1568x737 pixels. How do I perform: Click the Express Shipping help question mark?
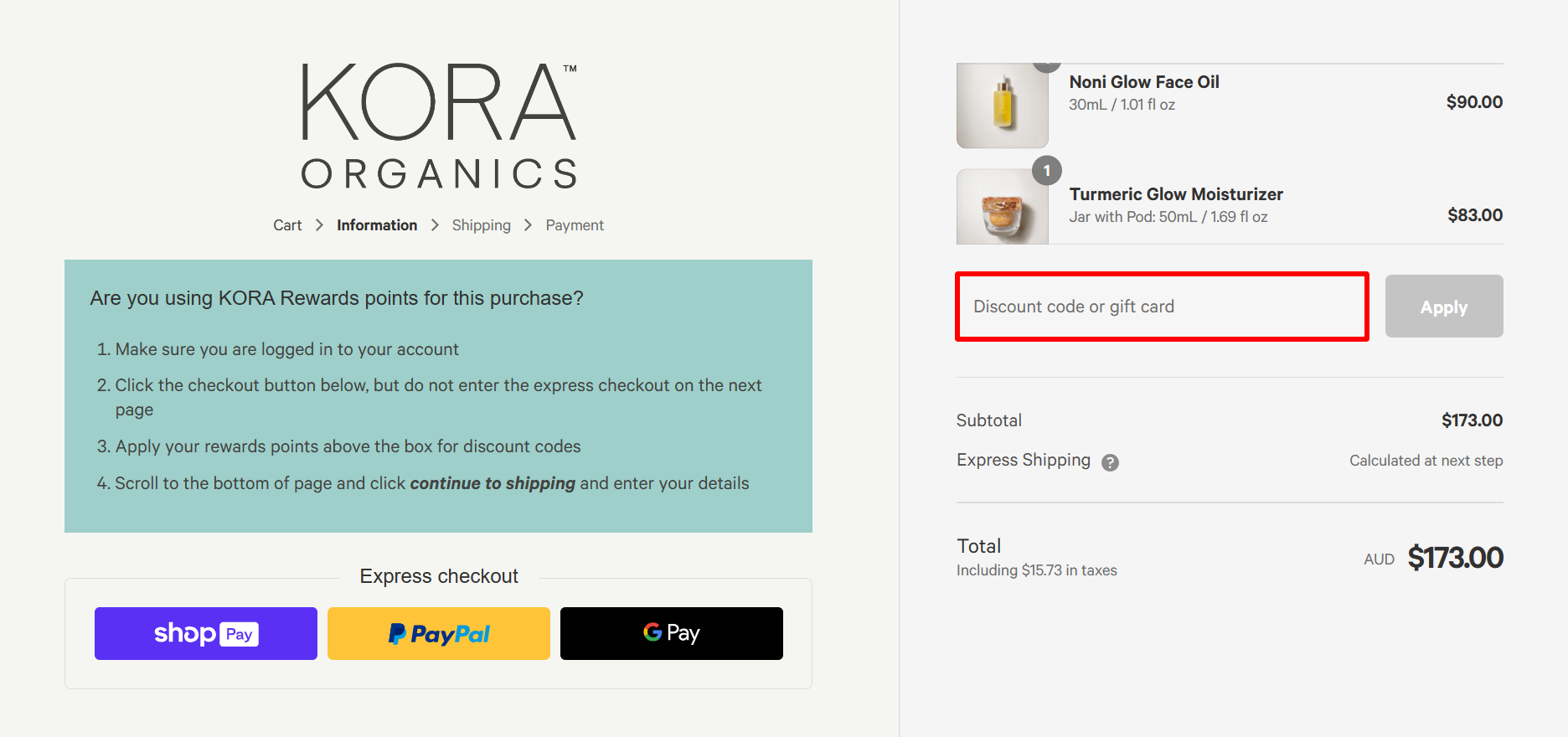pos(1110,462)
